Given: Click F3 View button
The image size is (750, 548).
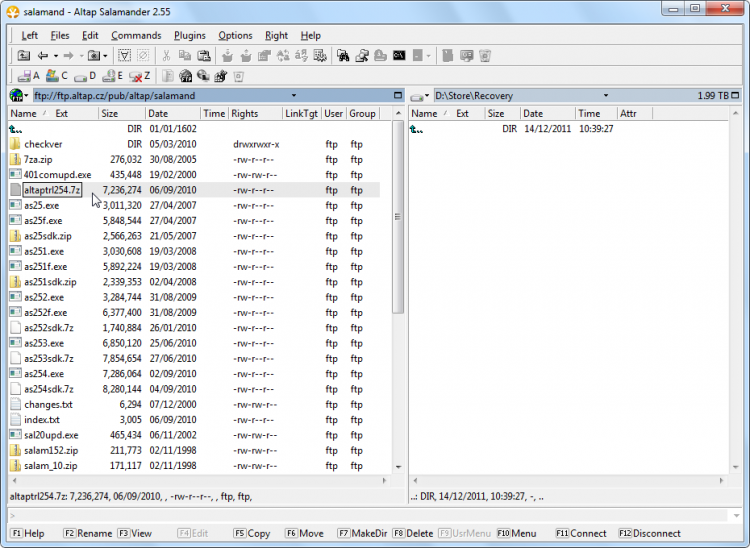Looking at the screenshot, I should coord(135,533).
